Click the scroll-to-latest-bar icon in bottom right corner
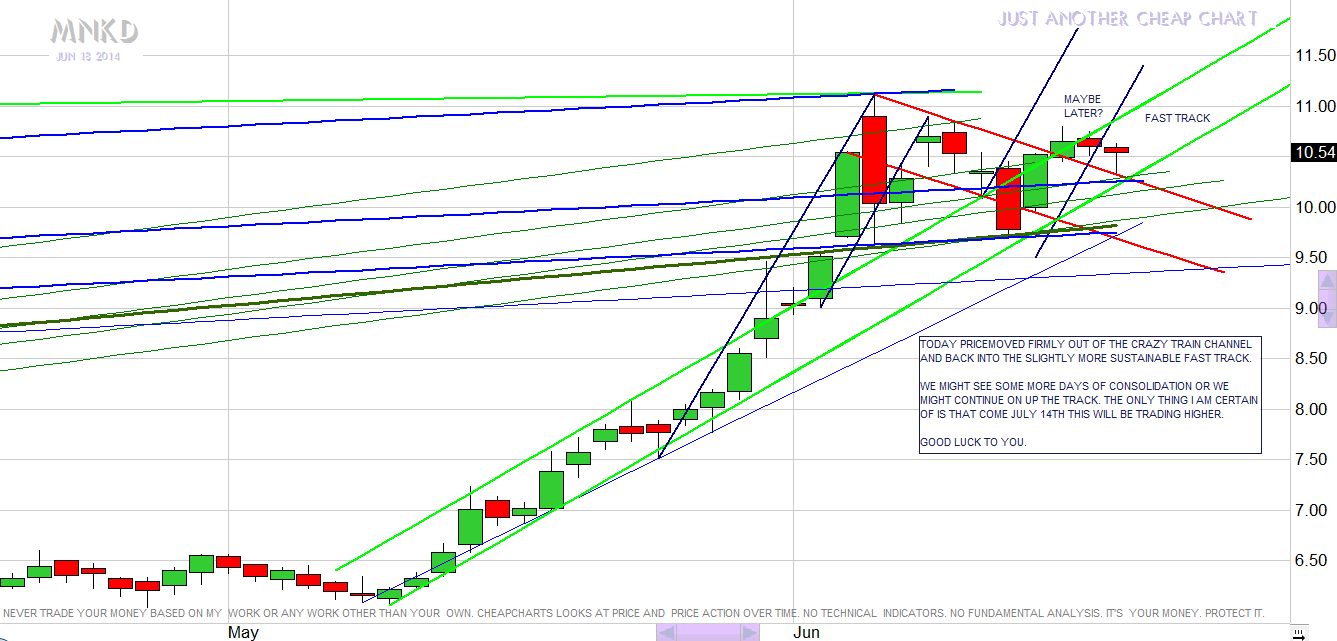Viewport: 1337px width, 641px height. 1297,632
